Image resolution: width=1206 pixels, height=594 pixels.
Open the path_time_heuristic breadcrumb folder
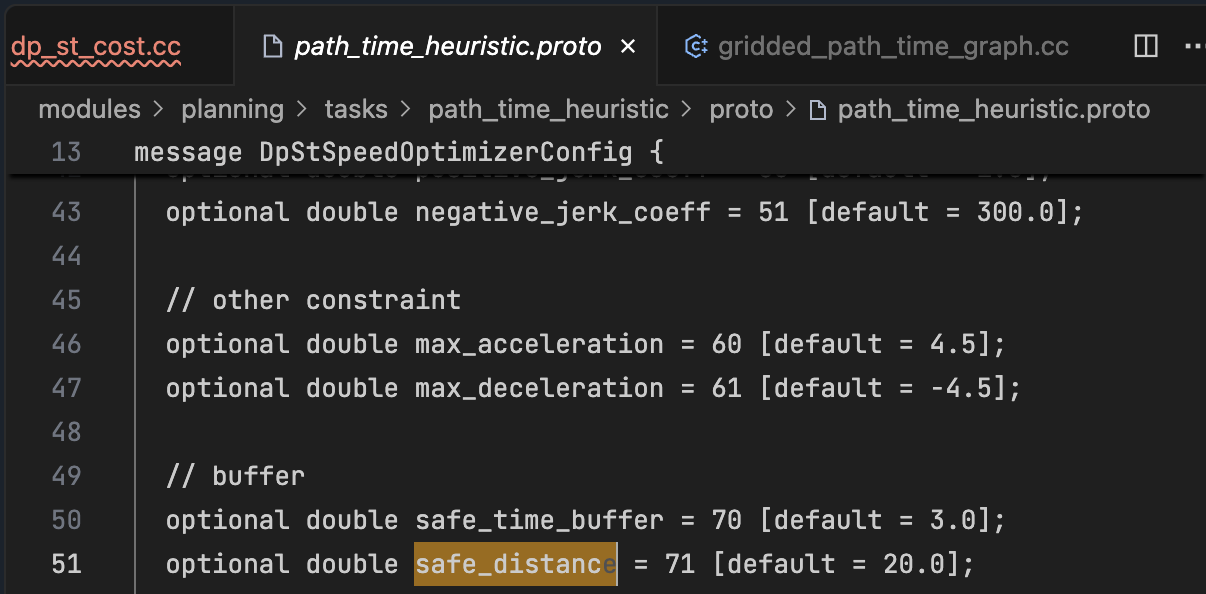click(548, 109)
